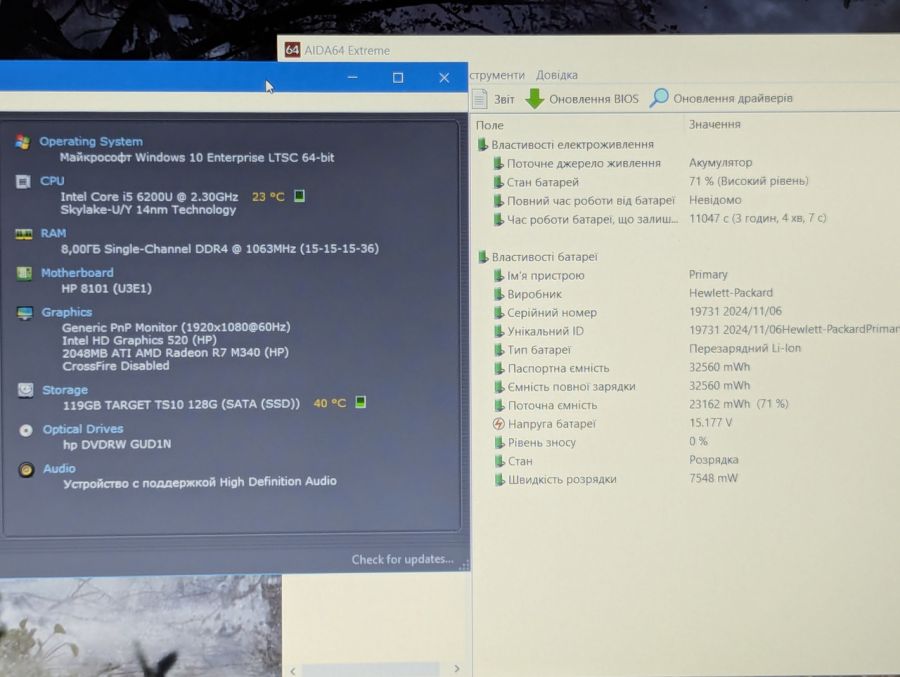Click the Оновлення драйверів toolbar button

point(721,98)
